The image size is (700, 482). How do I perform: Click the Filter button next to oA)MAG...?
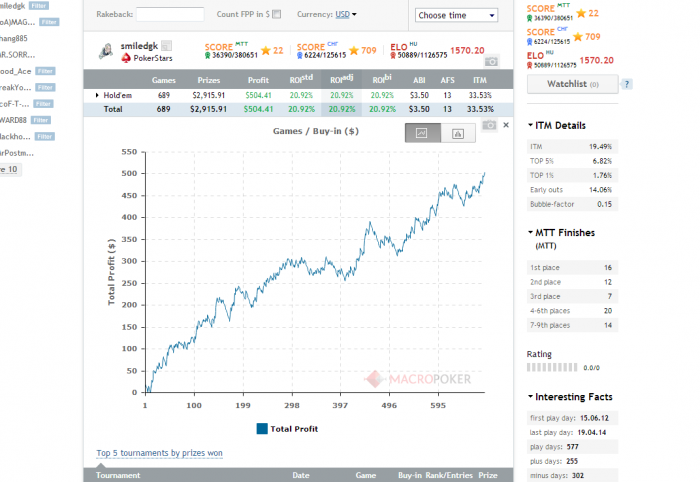49,22
